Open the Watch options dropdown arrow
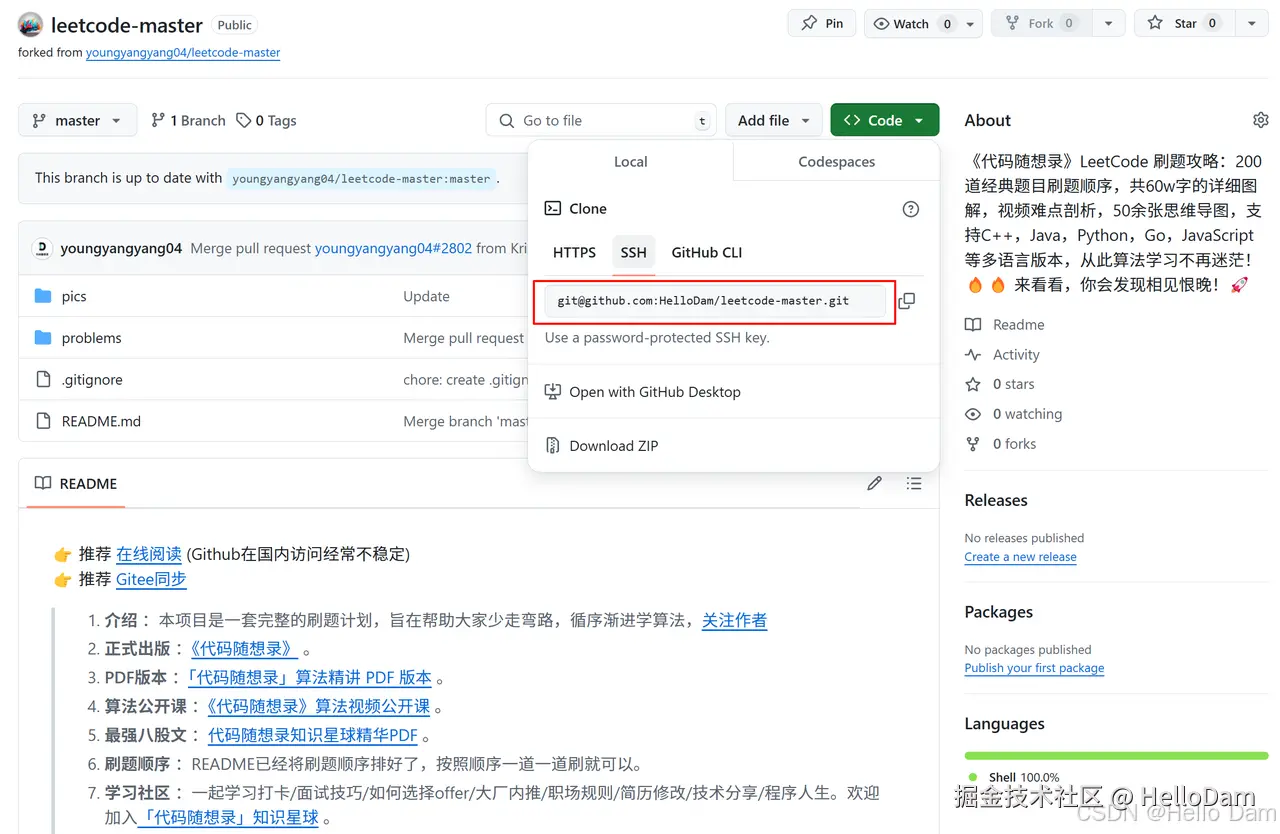Viewport: 1280px width, 834px height. (971, 24)
